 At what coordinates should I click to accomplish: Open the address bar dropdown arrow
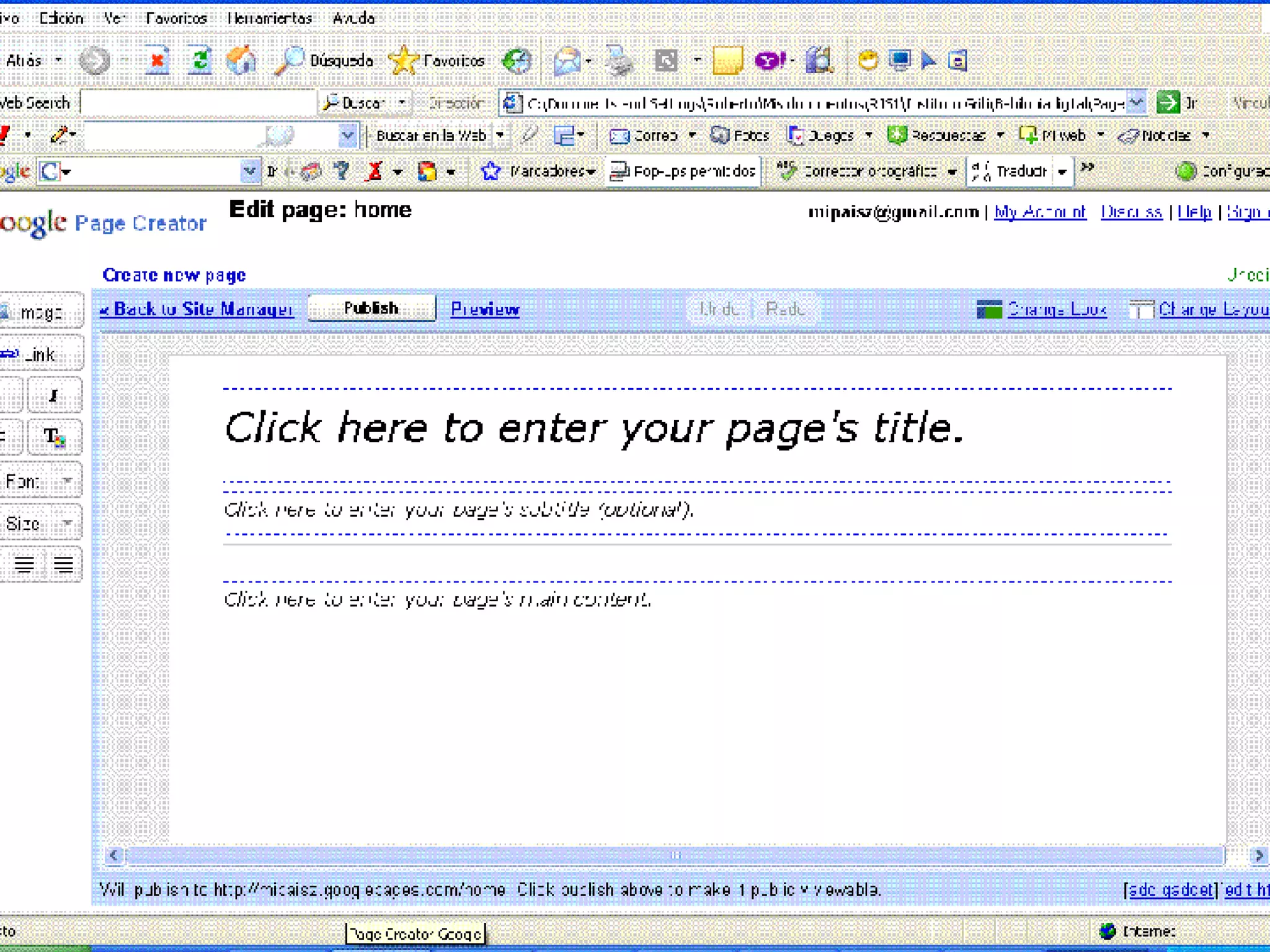(x=1135, y=102)
